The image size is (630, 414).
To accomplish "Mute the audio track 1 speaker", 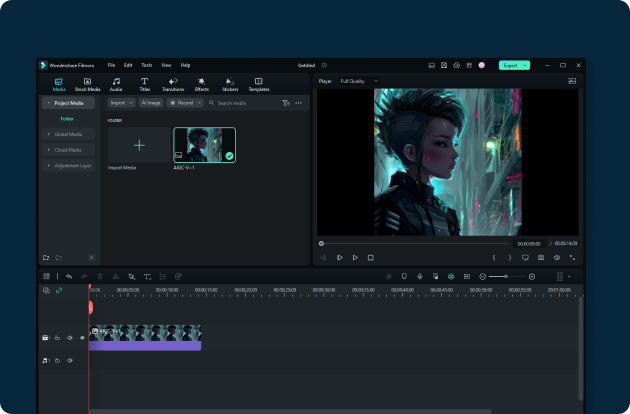I will (70, 361).
